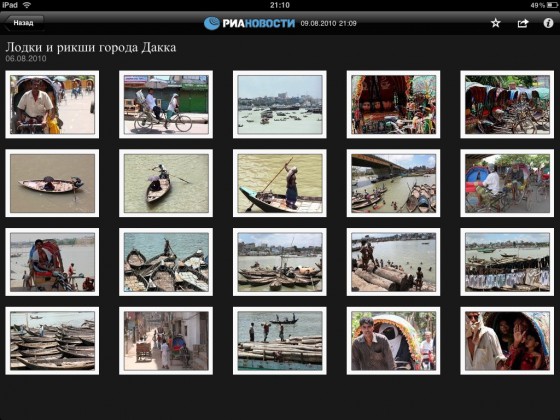Image resolution: width=560 pixels, height=420 pixels.
Task: Open photo of men on floating logs
Action: click(280, 341)
